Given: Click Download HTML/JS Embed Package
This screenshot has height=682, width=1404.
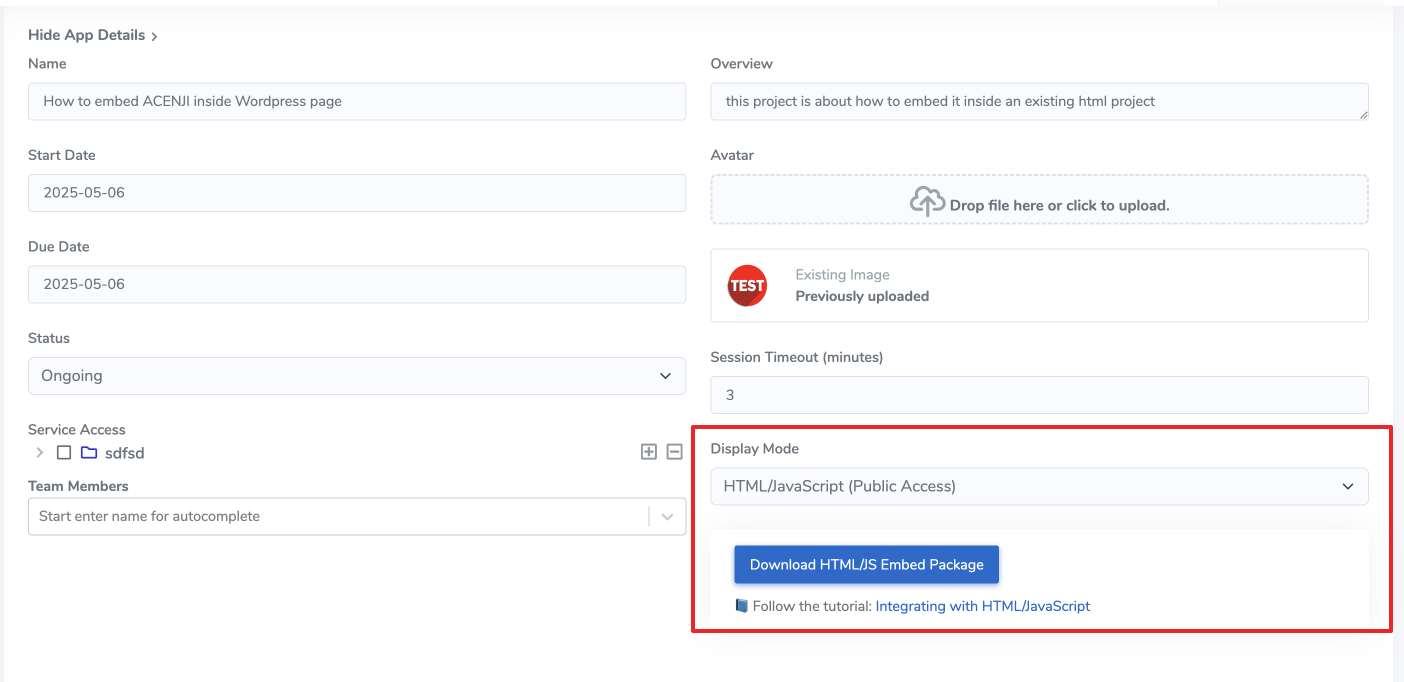Looking at the screenshot, I should [x=866, y=564].
